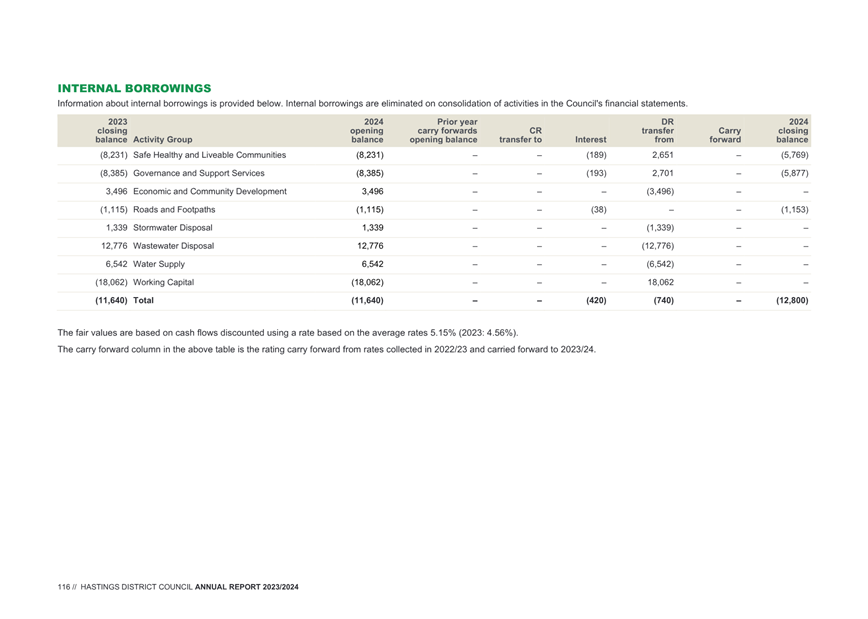Select the 2024 closing balance header

[x=792, y=131]
